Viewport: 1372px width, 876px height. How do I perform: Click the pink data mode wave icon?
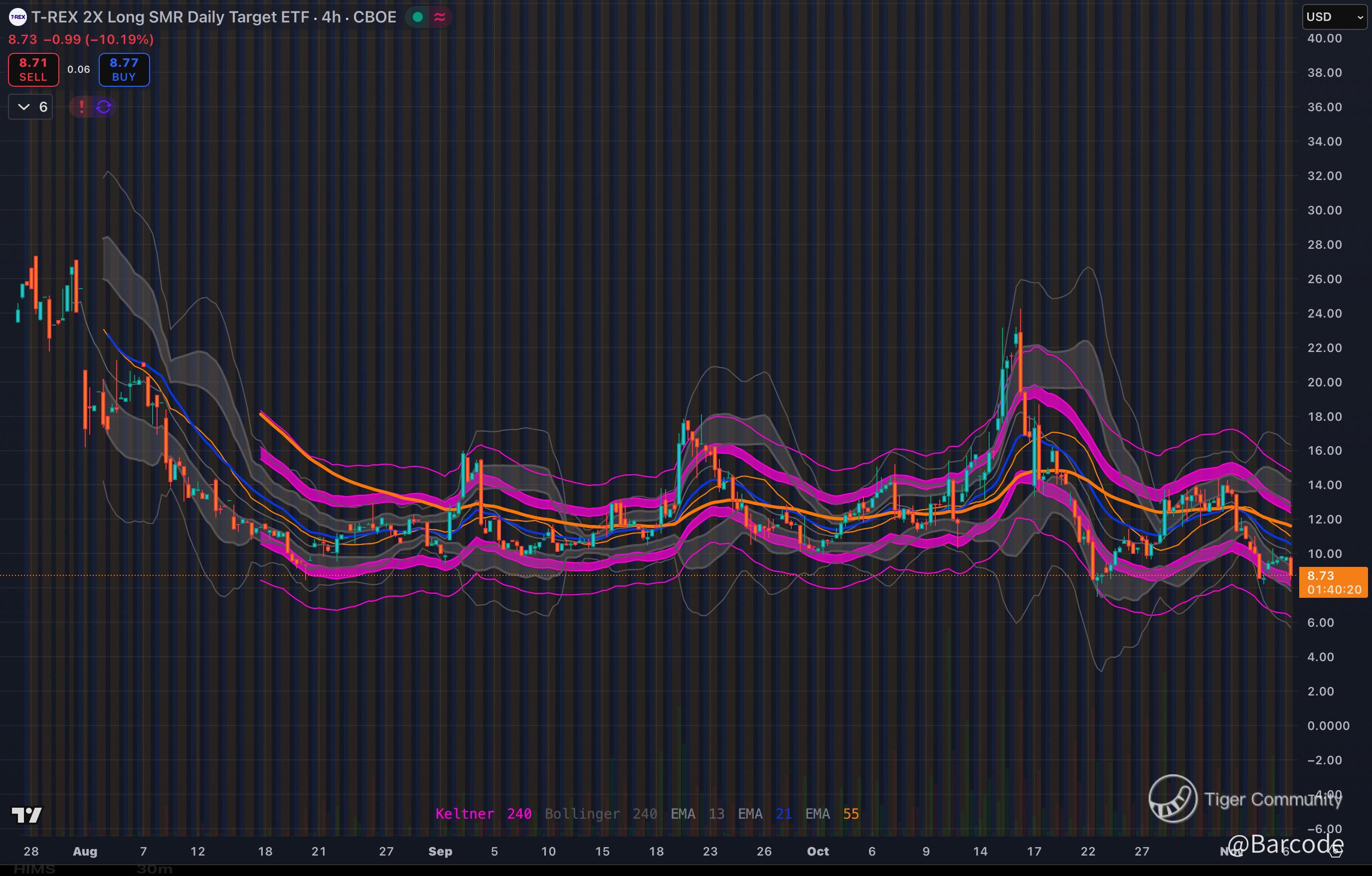[440, 17]
